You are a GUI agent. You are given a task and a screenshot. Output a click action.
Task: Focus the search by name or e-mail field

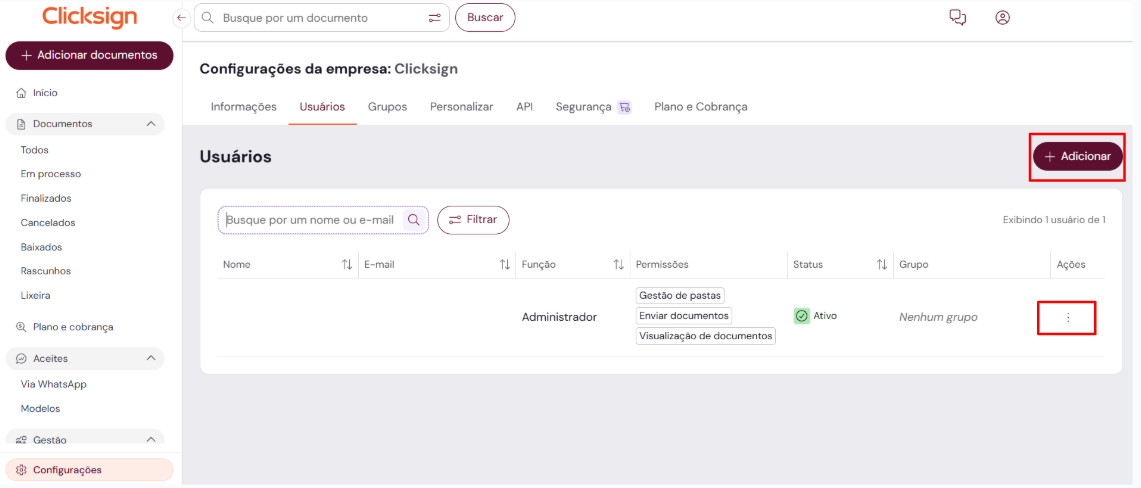click(312, 220)
